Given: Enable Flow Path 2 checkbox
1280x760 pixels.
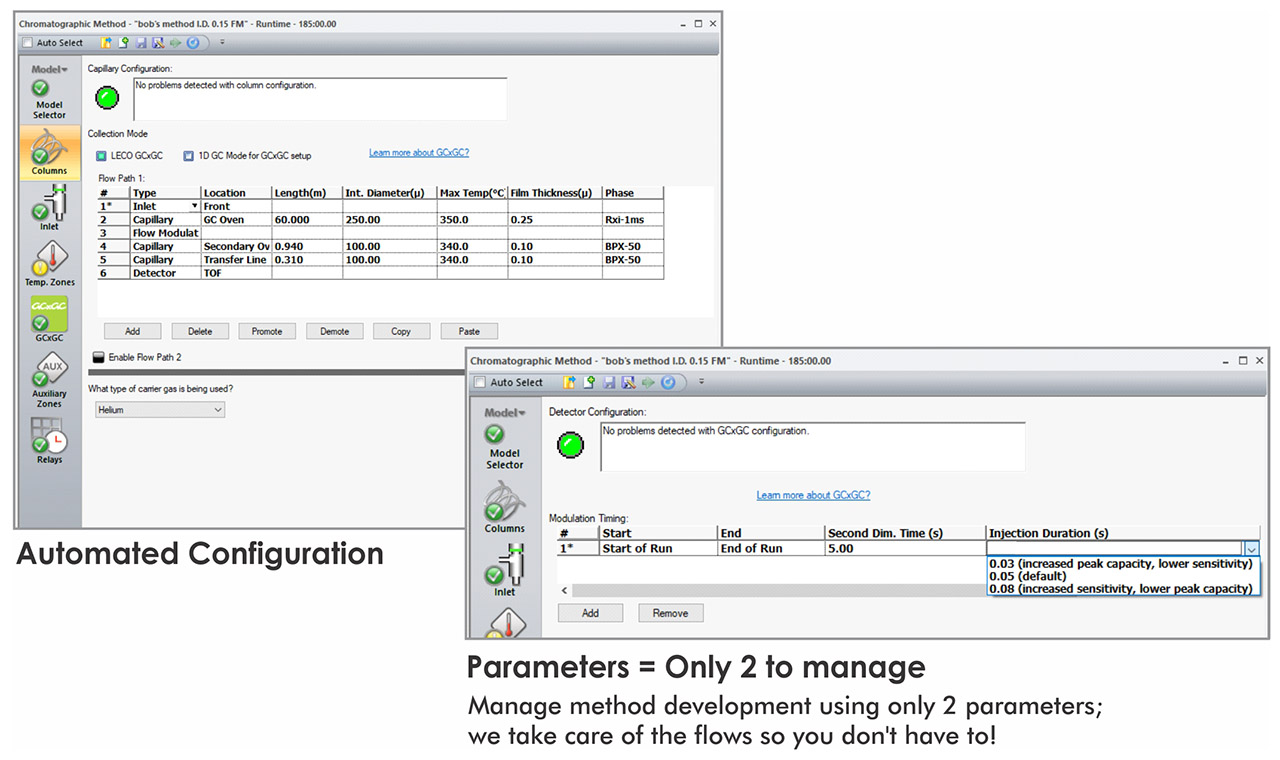Looking at the screenshot, I should point(98,357).
